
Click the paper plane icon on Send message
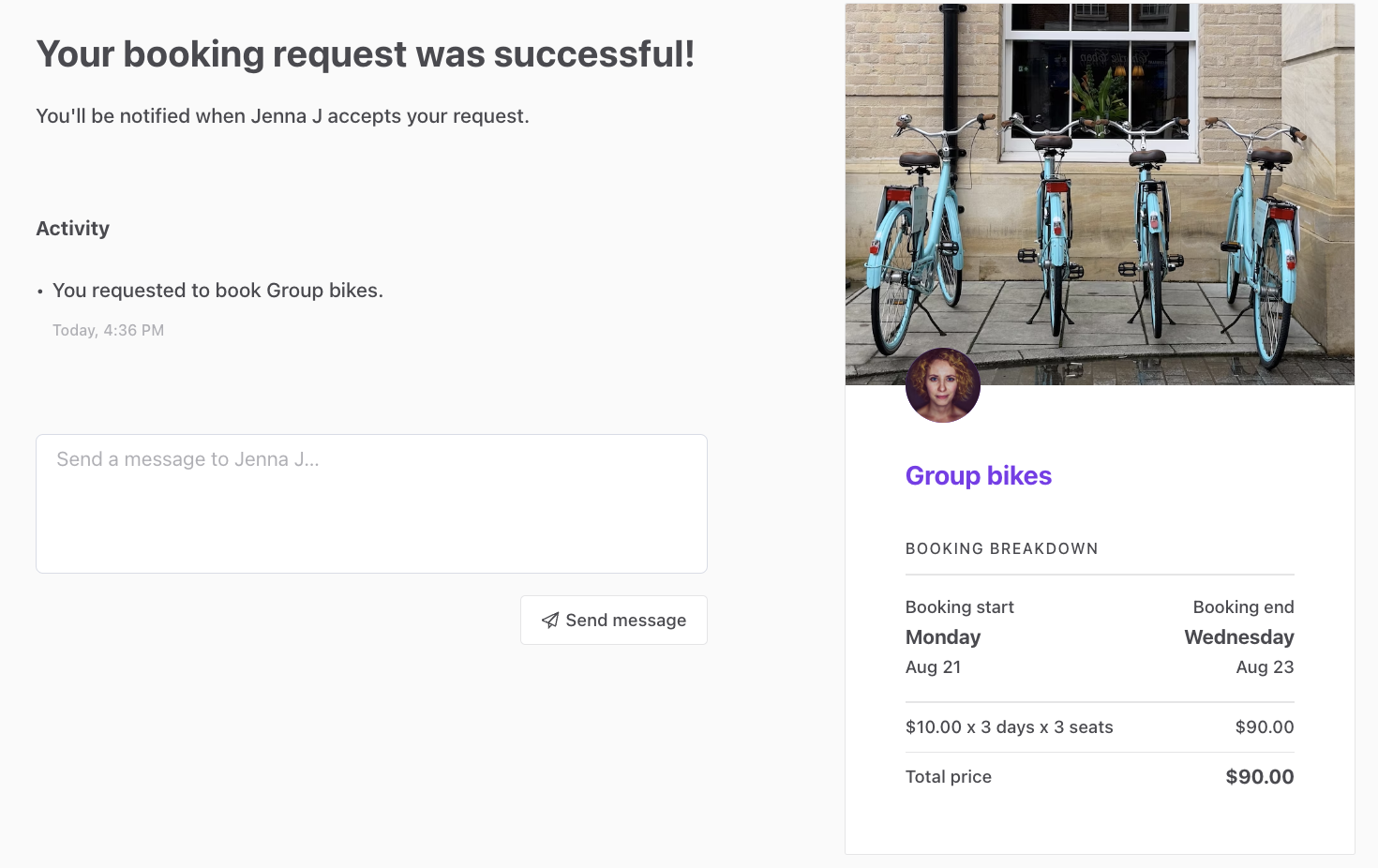(x=550, y=621)
